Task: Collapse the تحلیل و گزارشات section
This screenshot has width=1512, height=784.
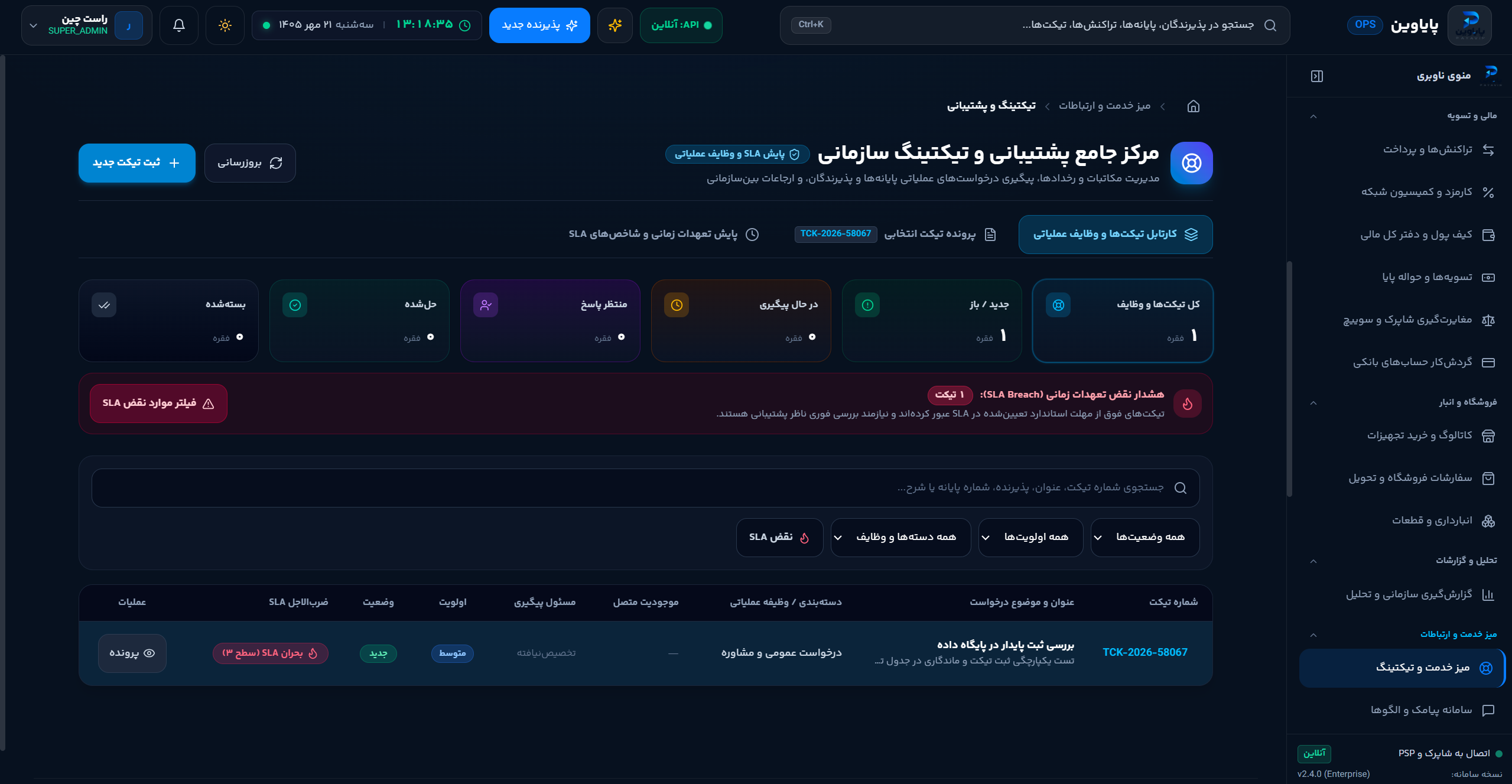Action: [x=1313, y=561]
